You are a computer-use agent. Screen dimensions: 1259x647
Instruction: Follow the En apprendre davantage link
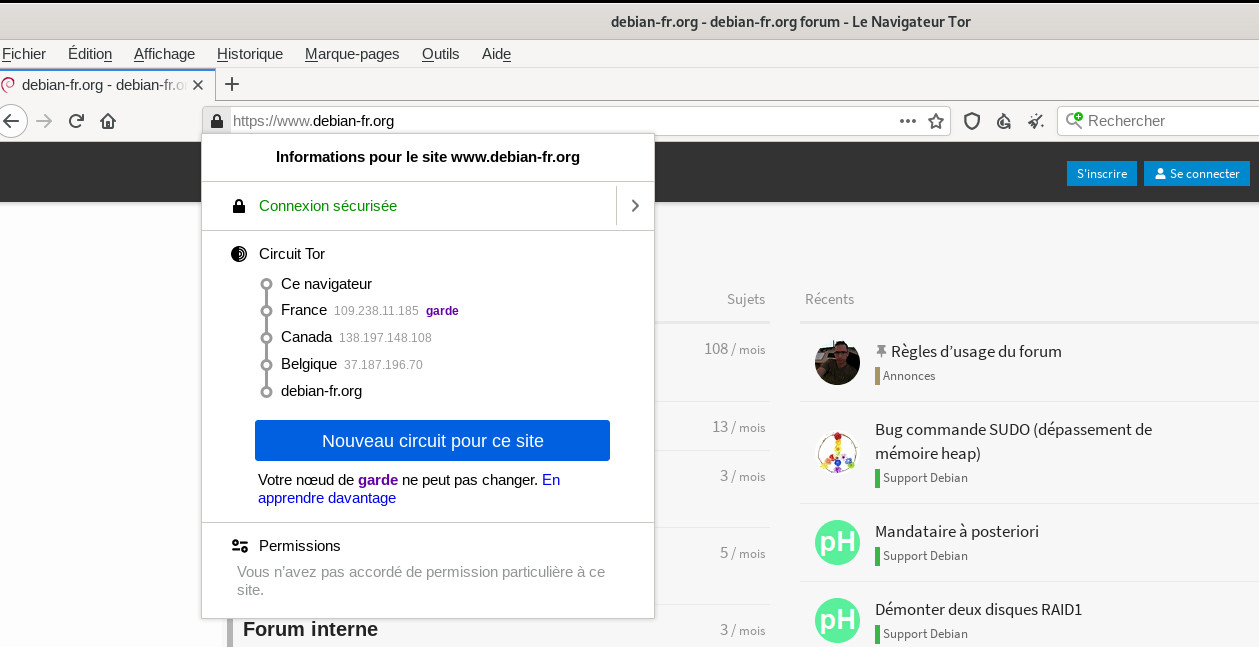point(327,498)
